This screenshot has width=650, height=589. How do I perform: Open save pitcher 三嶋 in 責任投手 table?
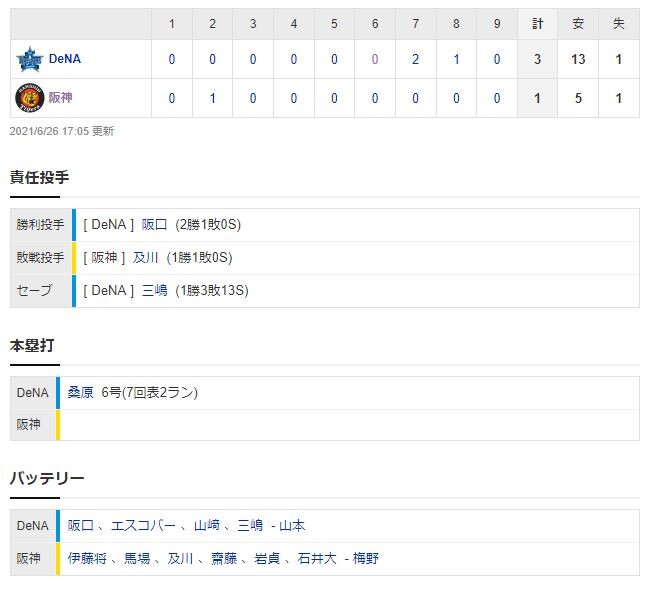(x=154, y=291)
